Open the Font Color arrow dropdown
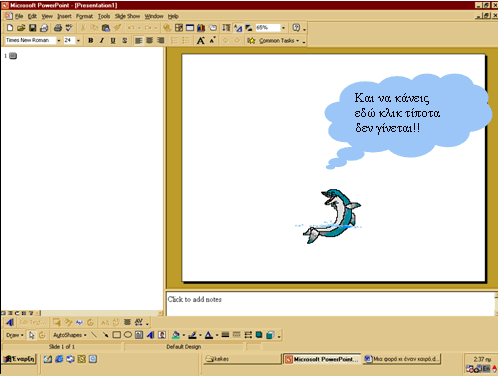 [x=217, y=335]
